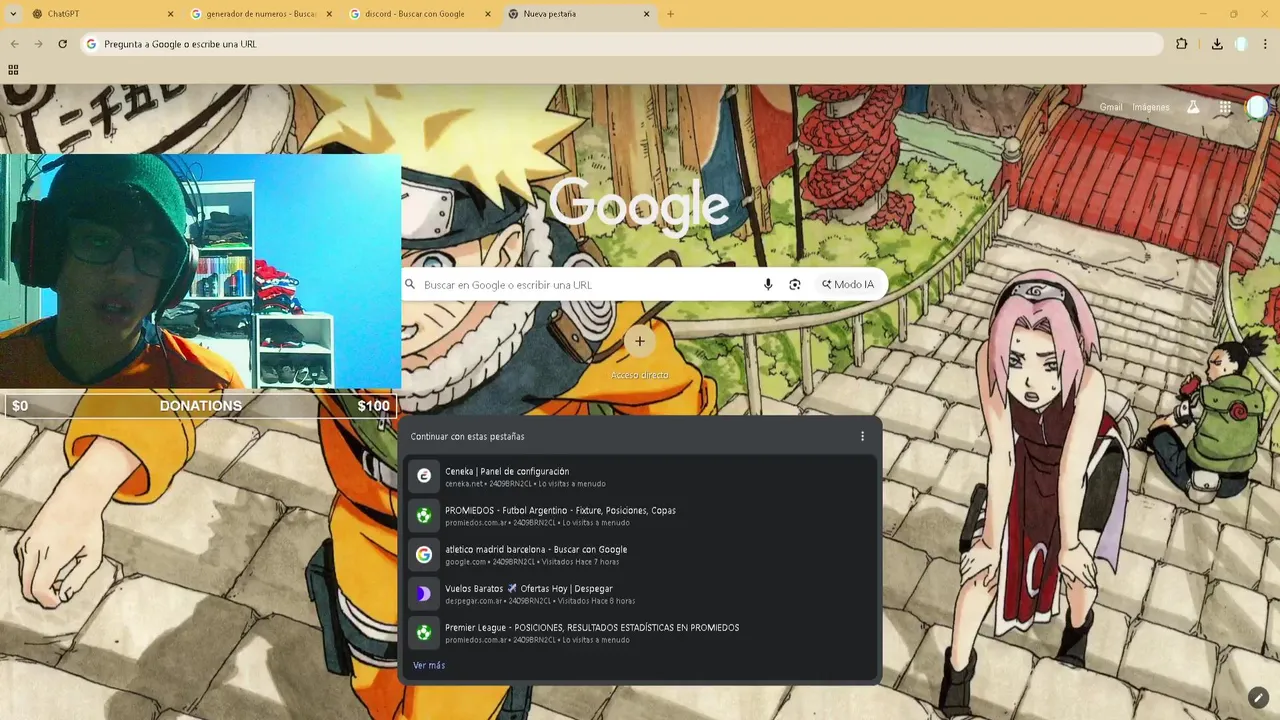The height and width of the screenshot is (720, 1280).
Task: Go back with the browser back arrow
Action: (x=14, y=44)
